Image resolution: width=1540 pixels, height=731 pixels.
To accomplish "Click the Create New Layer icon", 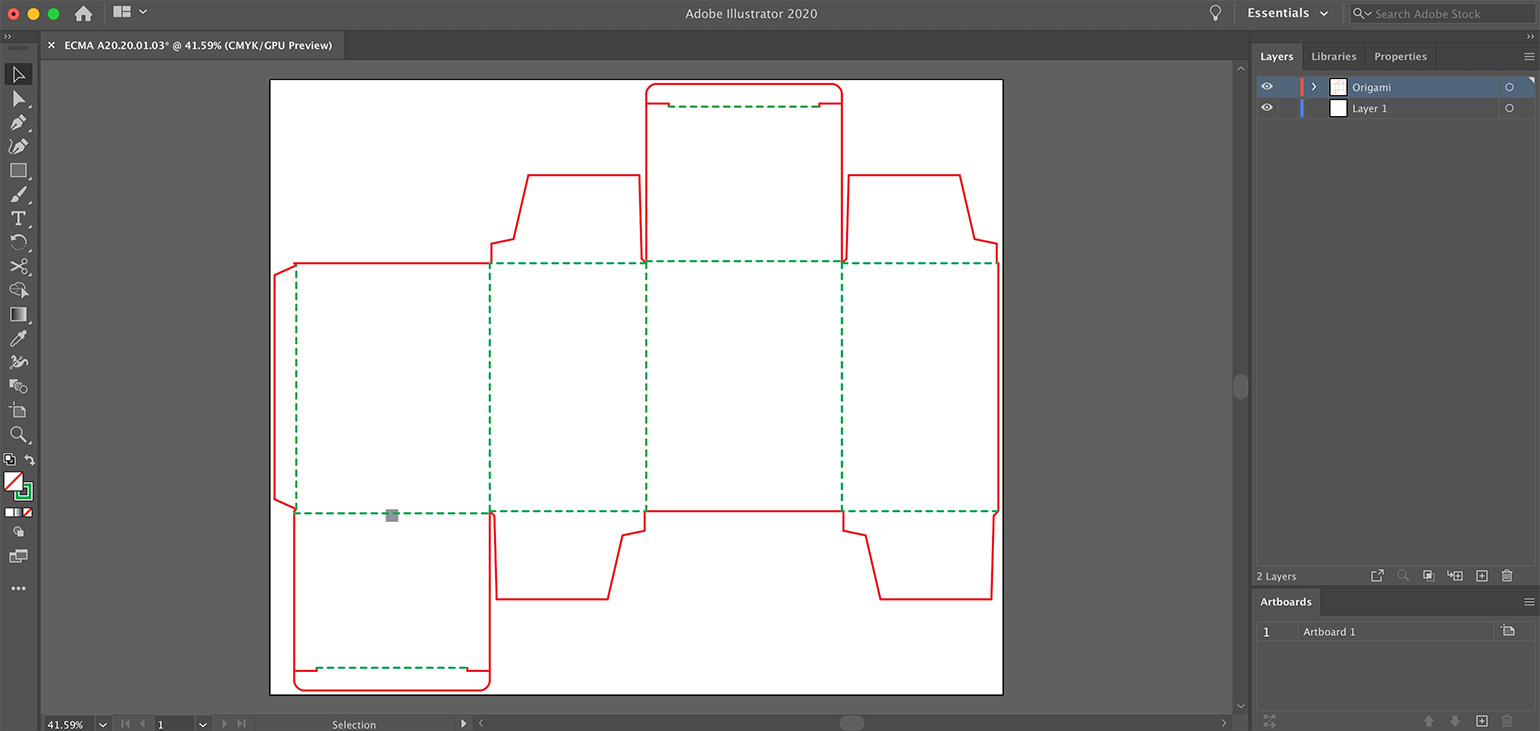I will [x=1482, y=576].
